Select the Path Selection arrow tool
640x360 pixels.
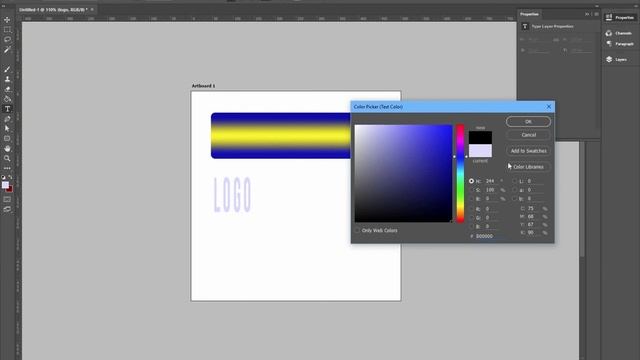7,129
